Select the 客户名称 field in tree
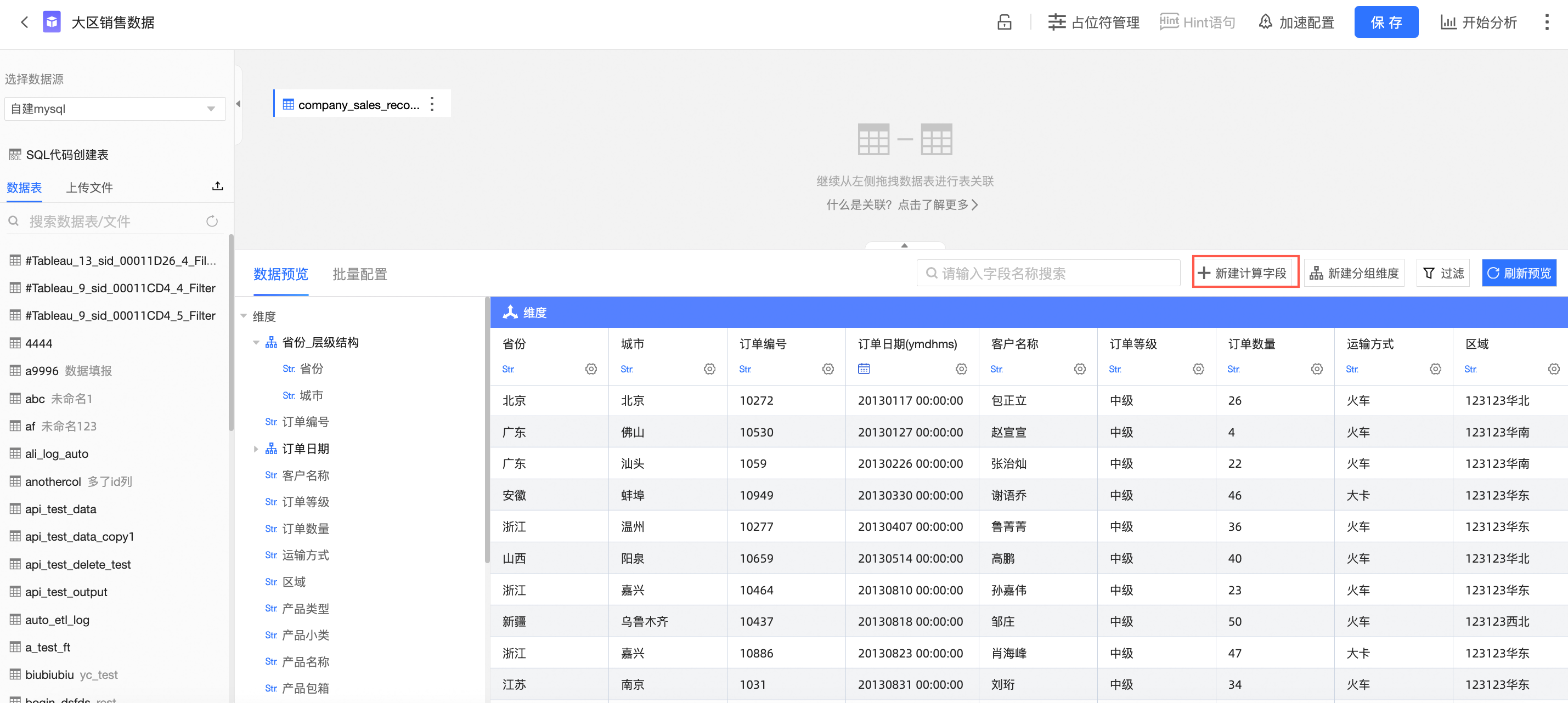The width and height of the screenshot is (1568, 703). 305,475
